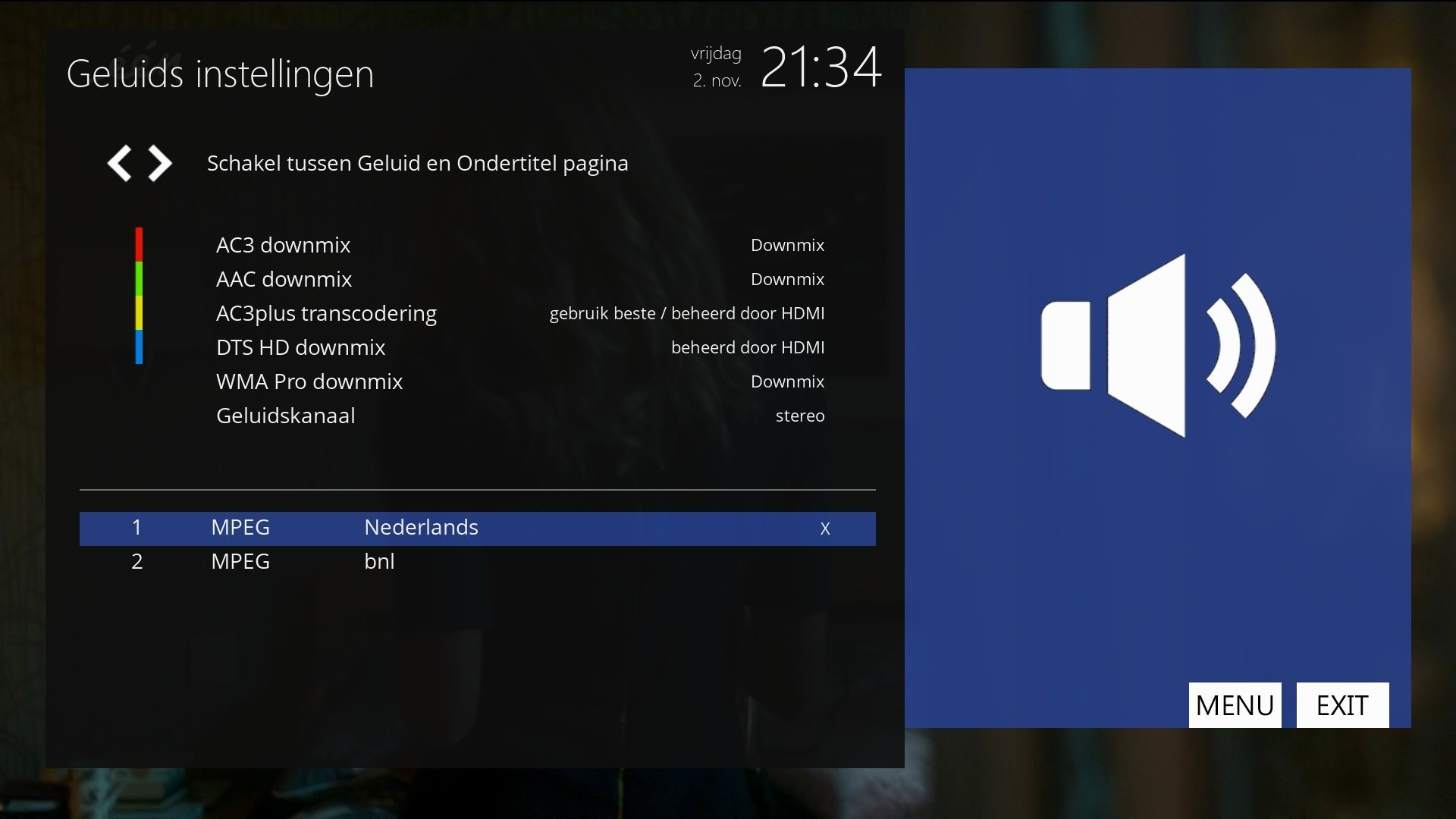Click Schakel tussen Geluid en Ondertitel text

coord(417,163)
